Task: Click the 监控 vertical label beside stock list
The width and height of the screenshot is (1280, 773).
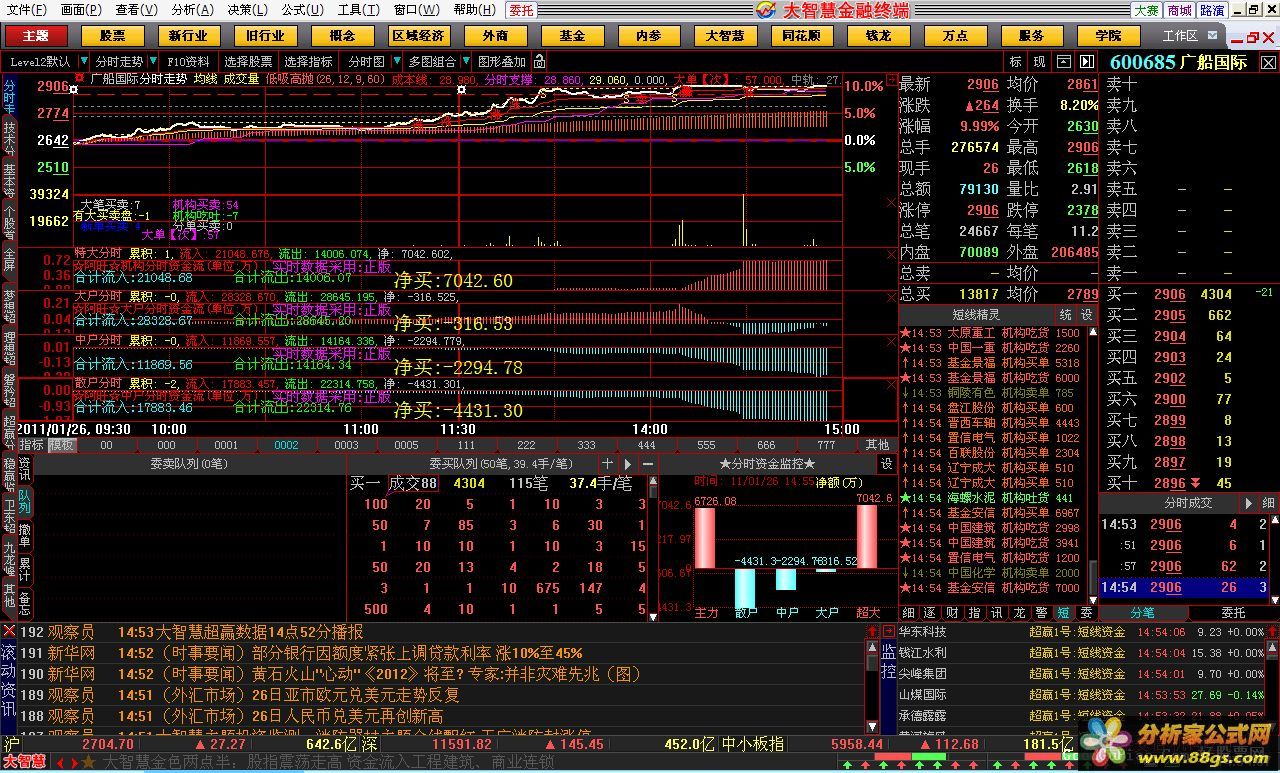Action: [x=888, y=660]
